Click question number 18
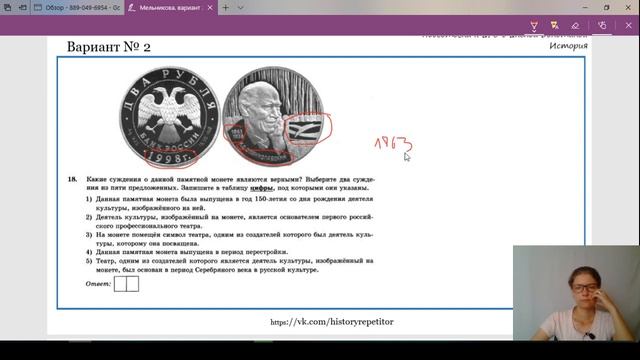Screen dimensions: 640x360 pyautogui.click(x=72, y=179)
